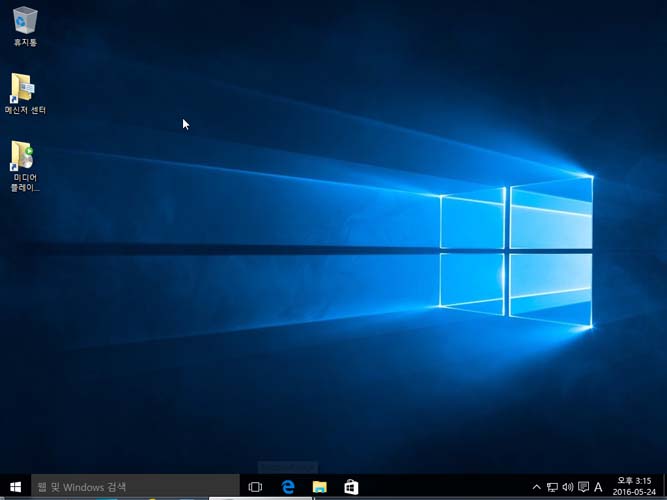Open the clock showing 오후 3:15
667x500 pixels.
635,481
